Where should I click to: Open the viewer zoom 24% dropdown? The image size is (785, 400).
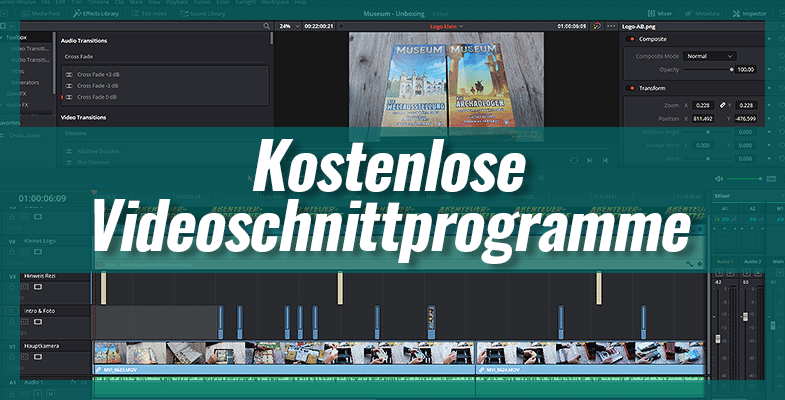(x=290, y=26)
